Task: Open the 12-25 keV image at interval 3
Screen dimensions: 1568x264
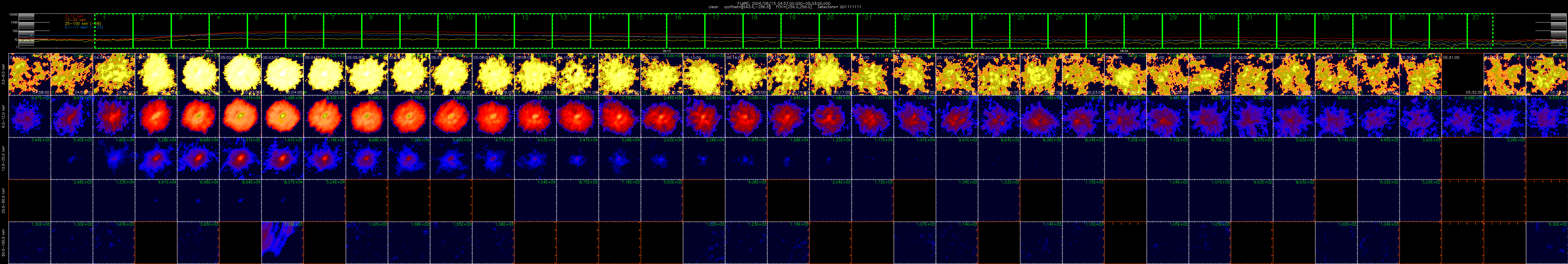Action: [113, 158]
